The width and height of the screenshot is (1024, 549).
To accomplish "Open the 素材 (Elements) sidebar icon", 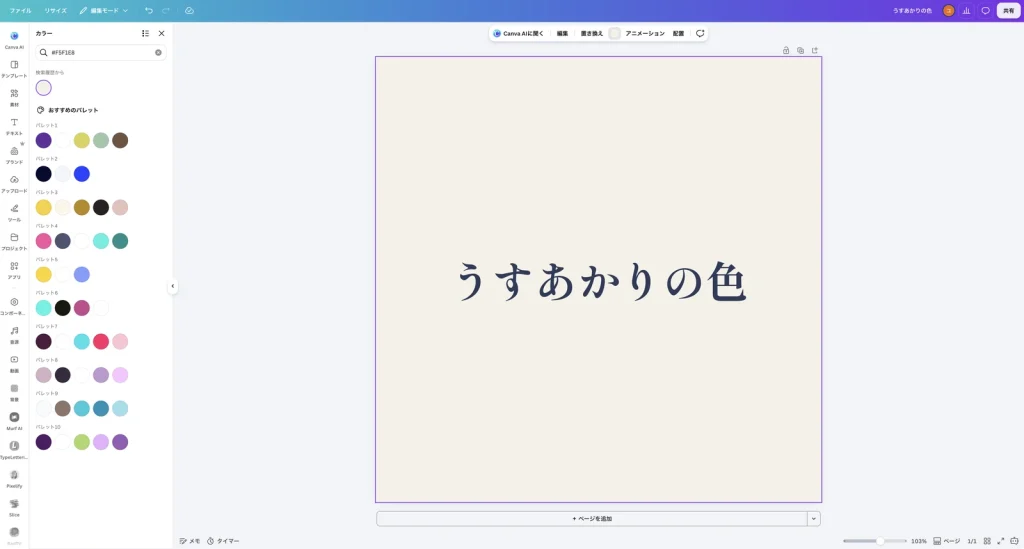I will pos(14,97).
